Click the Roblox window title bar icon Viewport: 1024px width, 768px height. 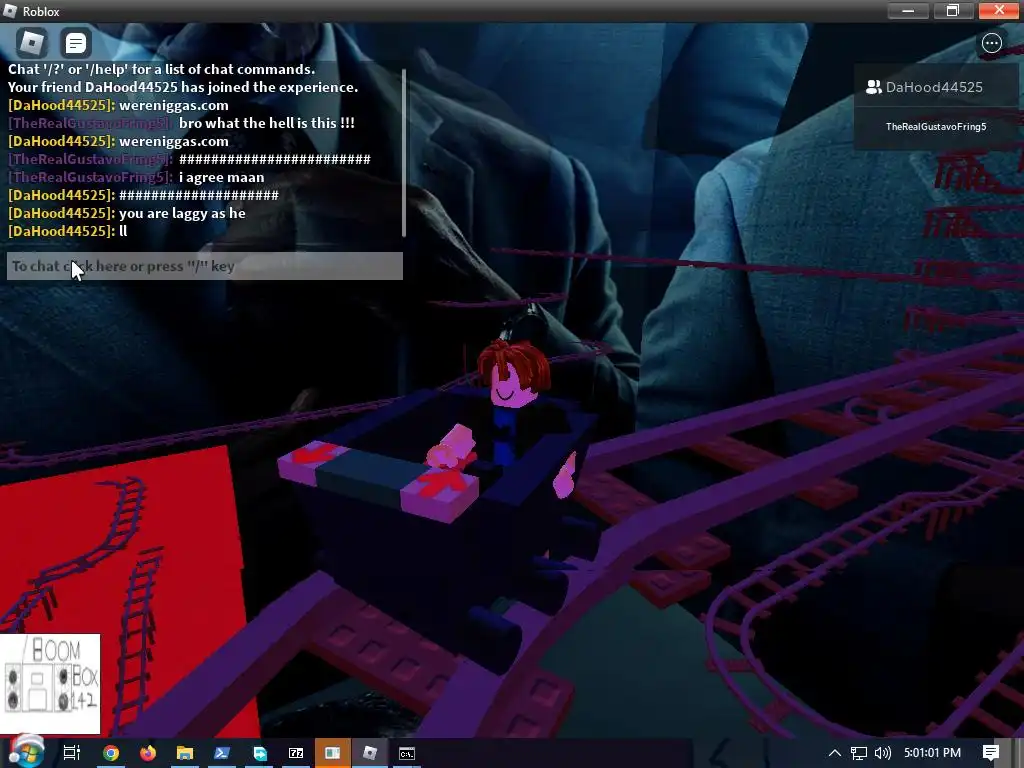[x=10, y=11]
